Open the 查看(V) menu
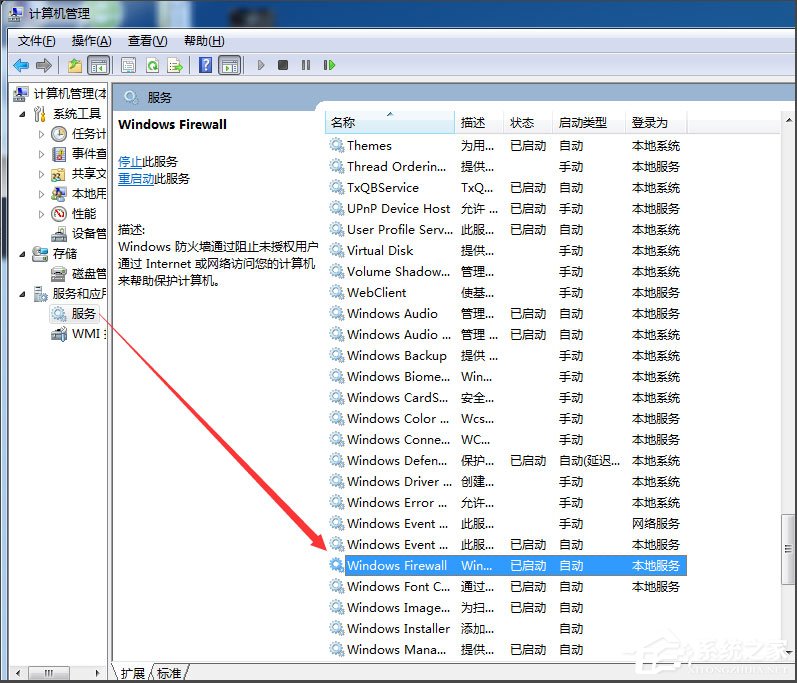 click(147, 40)
